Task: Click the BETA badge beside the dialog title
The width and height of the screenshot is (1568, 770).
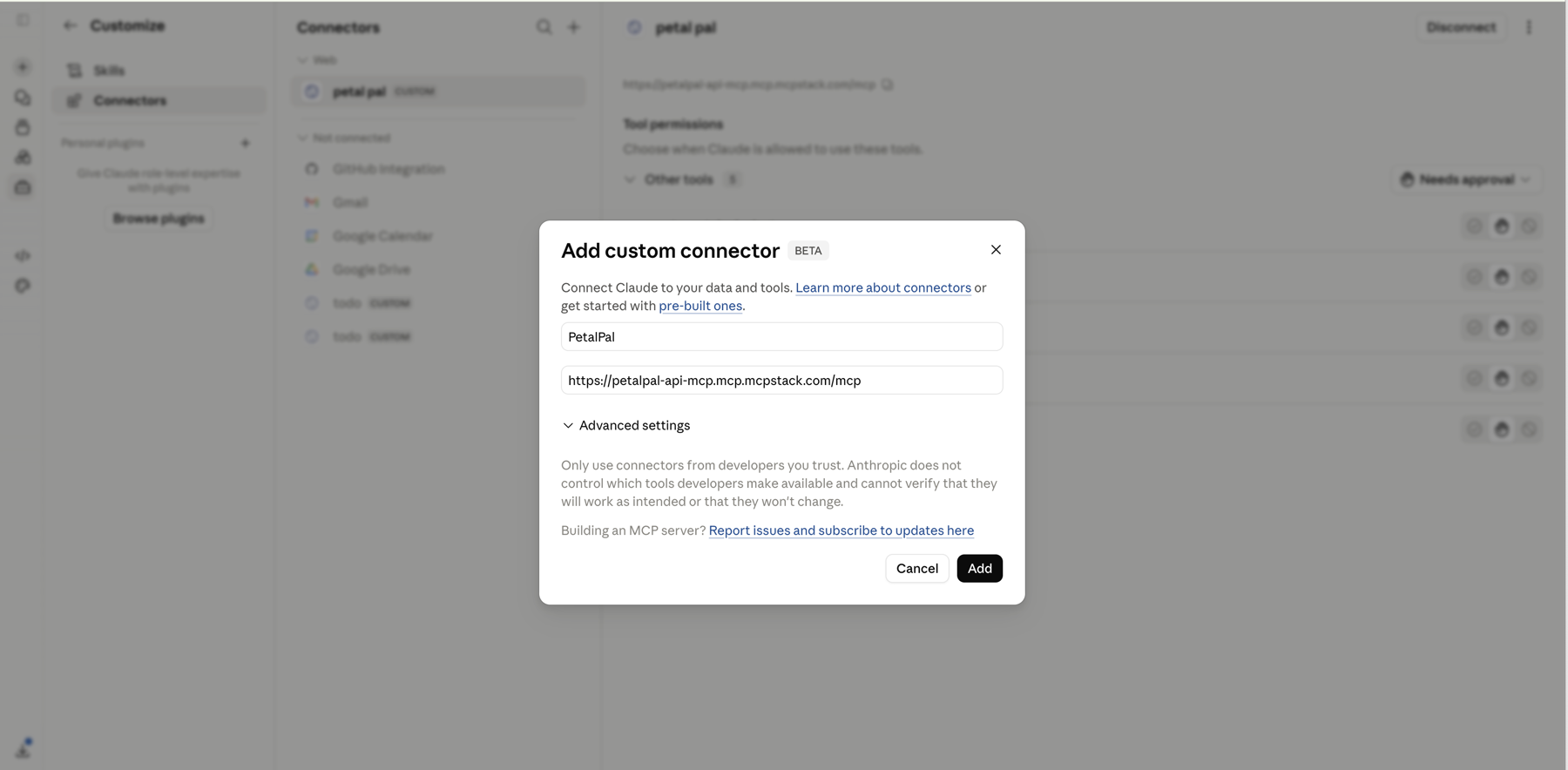Action: tap(808, 251)
